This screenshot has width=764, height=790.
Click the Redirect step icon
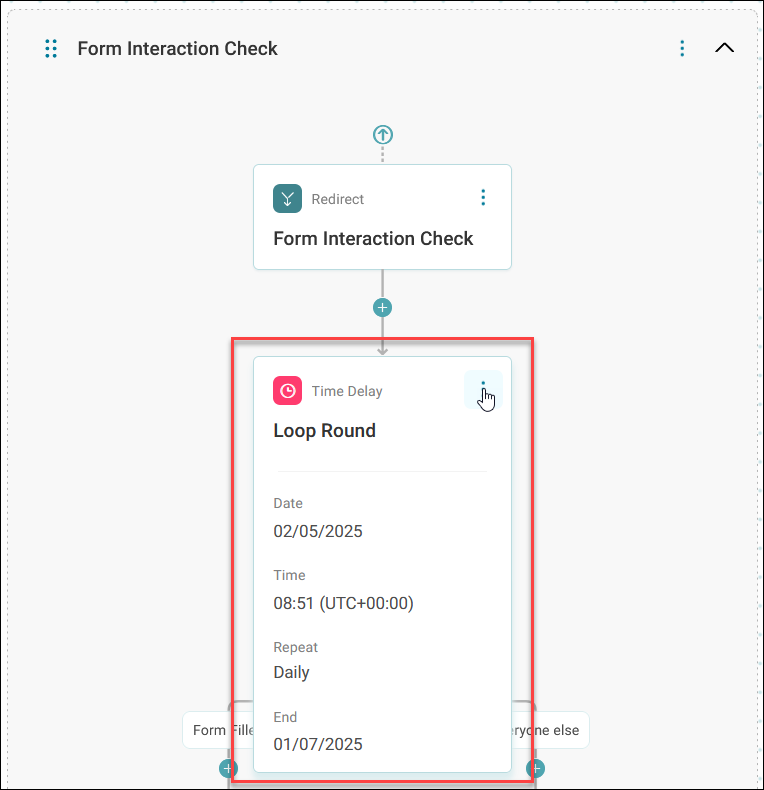tap(287, 199)
